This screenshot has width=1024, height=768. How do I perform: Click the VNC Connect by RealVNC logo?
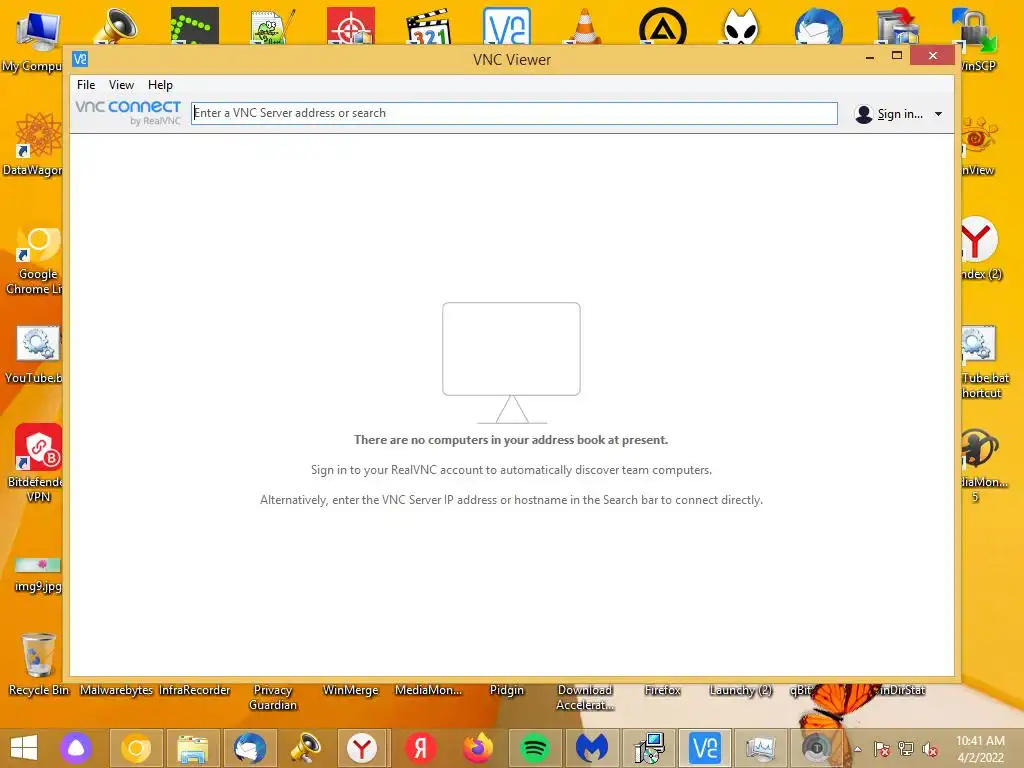coord(128,112)
